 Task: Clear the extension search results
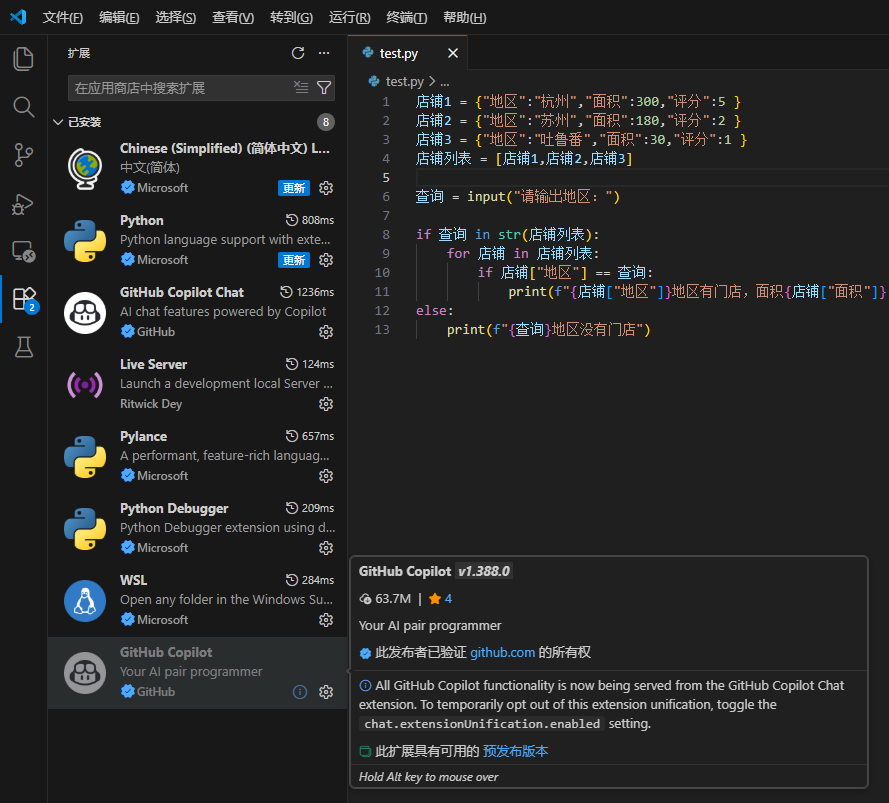301,87
